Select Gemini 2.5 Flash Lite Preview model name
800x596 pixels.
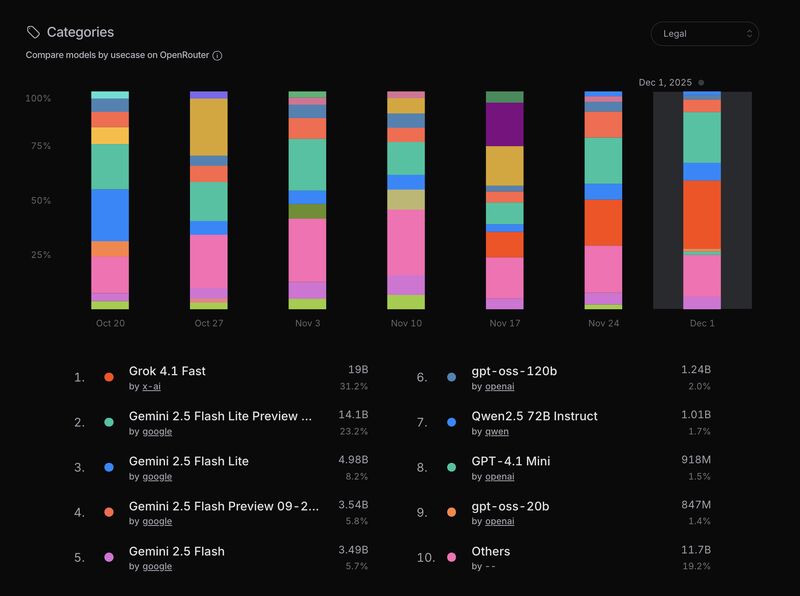click(x=220, y=416)
